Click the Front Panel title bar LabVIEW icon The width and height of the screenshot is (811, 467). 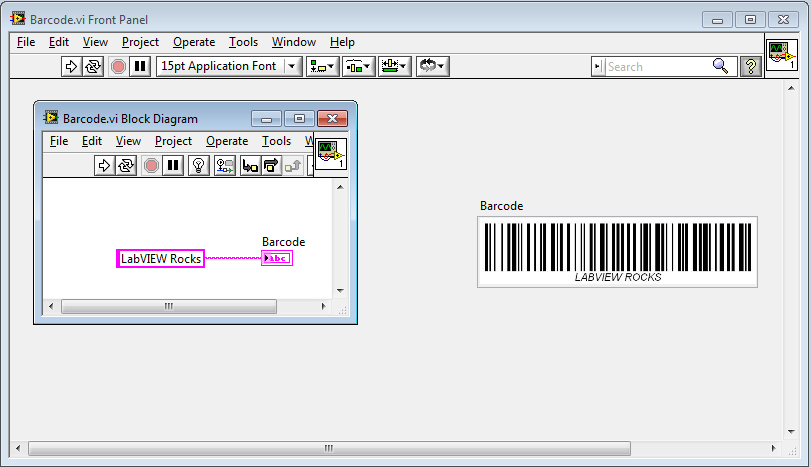click(x=18, y=19)
